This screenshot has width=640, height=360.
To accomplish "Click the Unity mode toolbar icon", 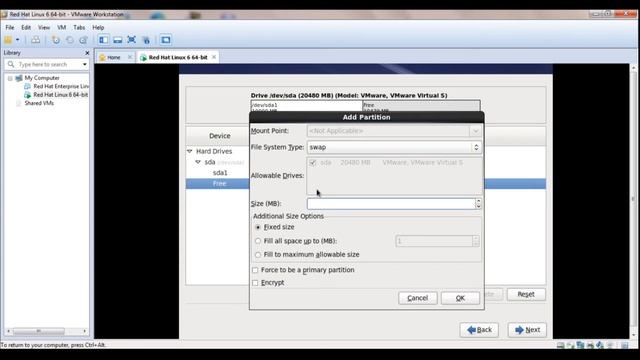I will tap(146, 40).
